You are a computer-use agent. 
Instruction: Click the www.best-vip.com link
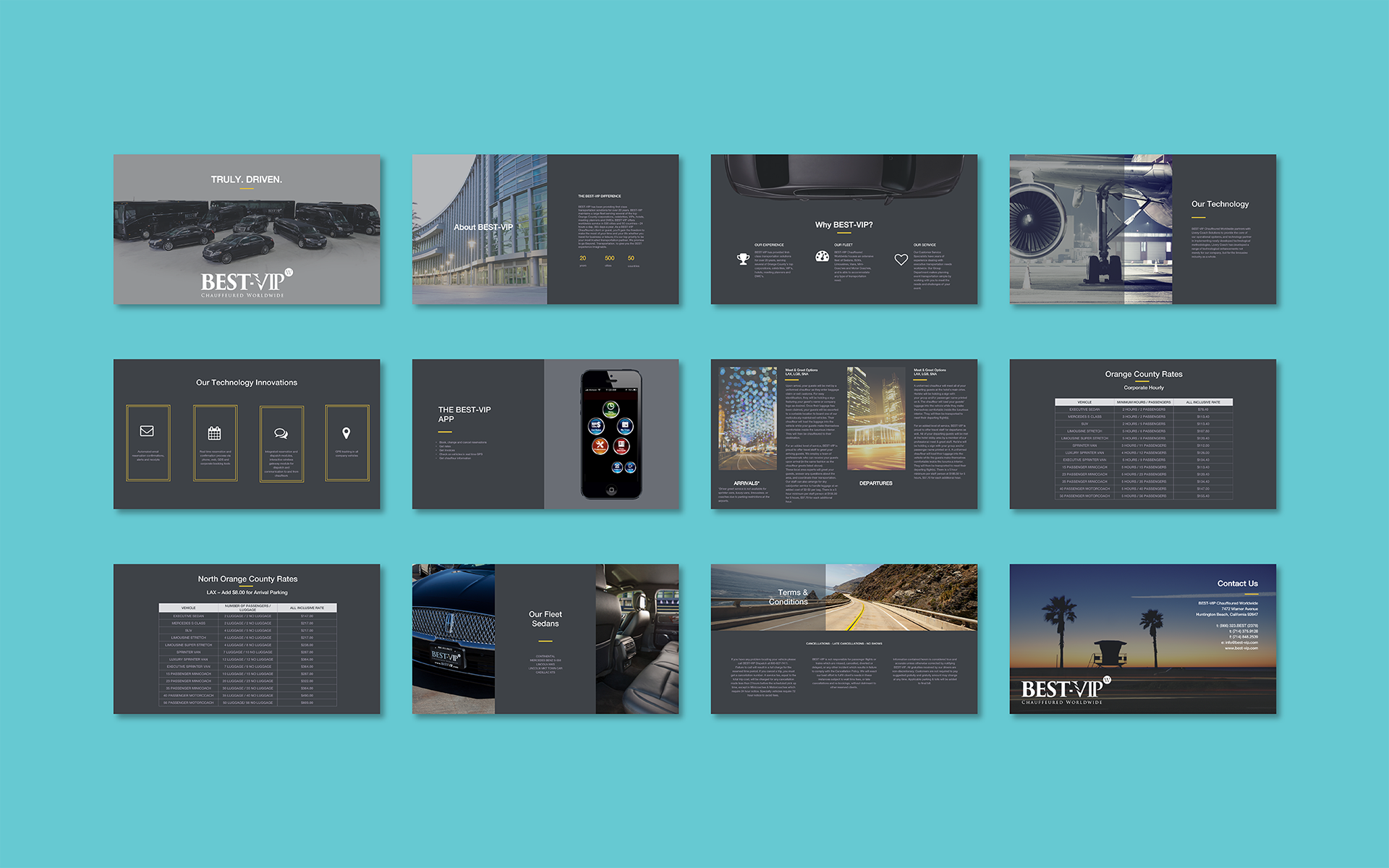coord(1241,648)
